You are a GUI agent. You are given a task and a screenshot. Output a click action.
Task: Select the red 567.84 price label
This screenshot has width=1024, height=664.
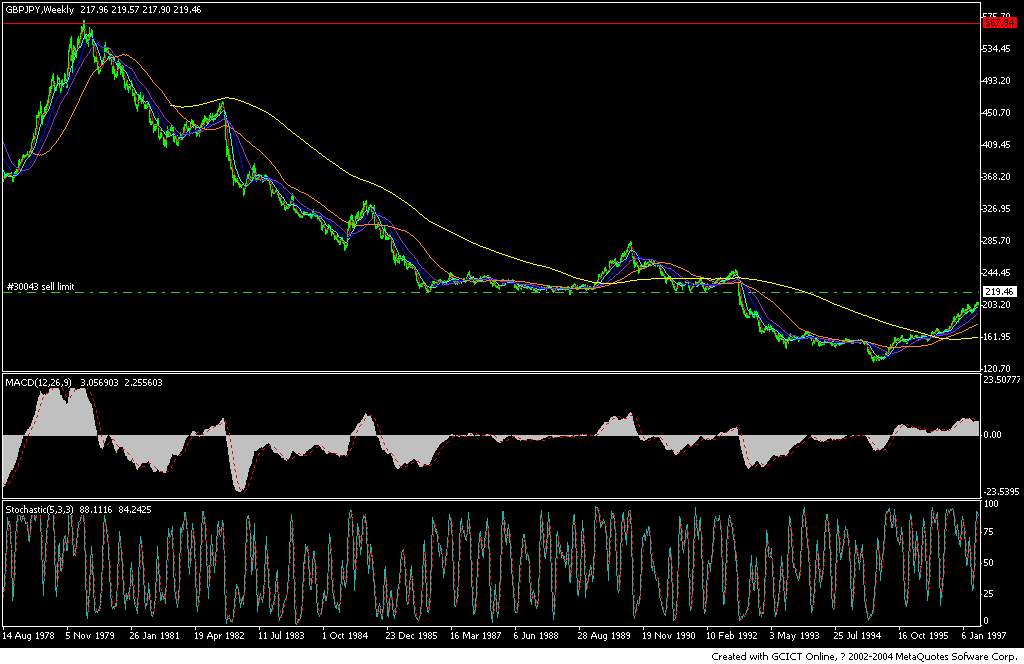click(1000, 23)
